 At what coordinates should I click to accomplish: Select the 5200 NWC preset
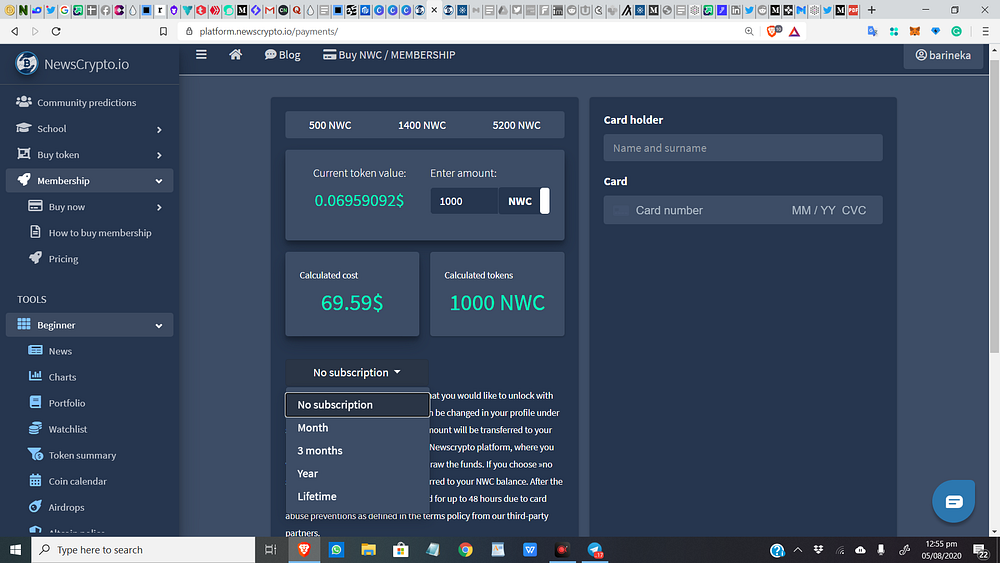tap(516, 125)
